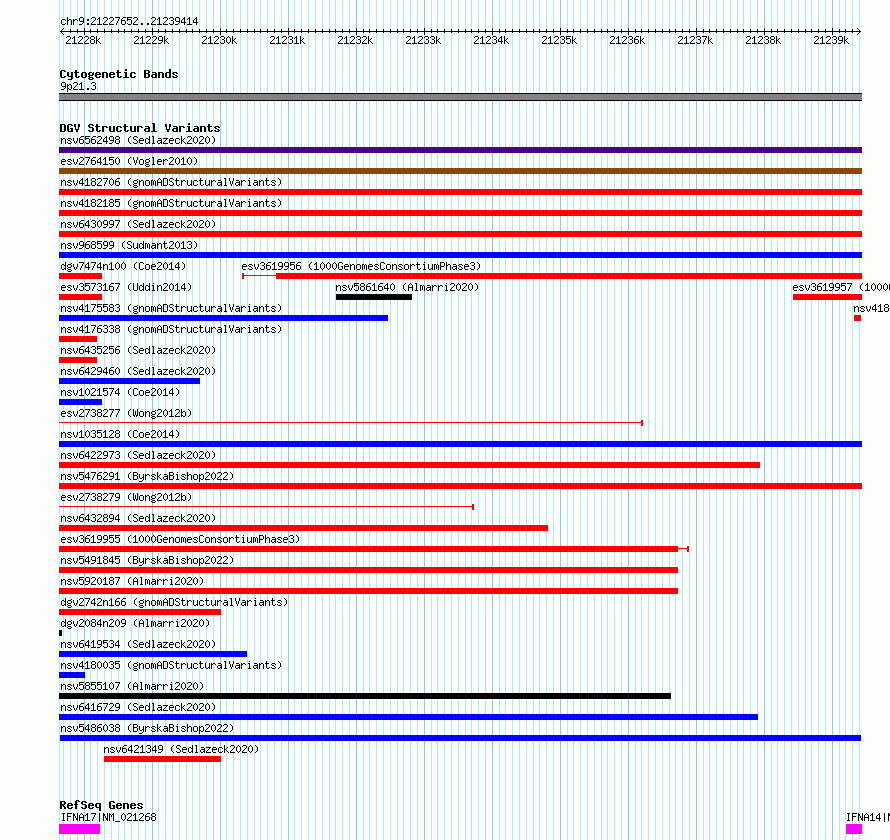Image resolution: width=890 pixels, height=840 pixels.
Task: Click the red nsv6432894 variant bar
Action: [304, 528]
